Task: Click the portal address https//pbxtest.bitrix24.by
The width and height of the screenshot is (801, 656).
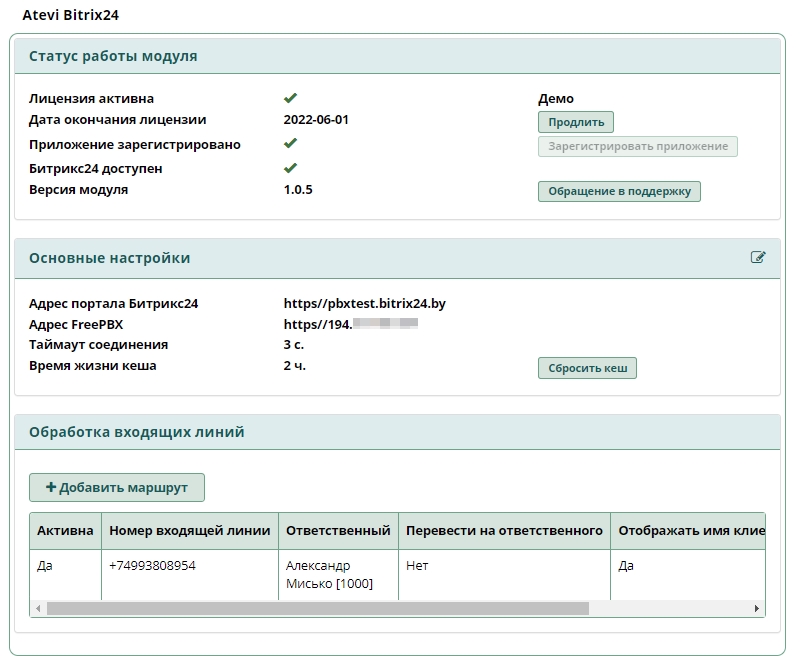Action: 364,304
